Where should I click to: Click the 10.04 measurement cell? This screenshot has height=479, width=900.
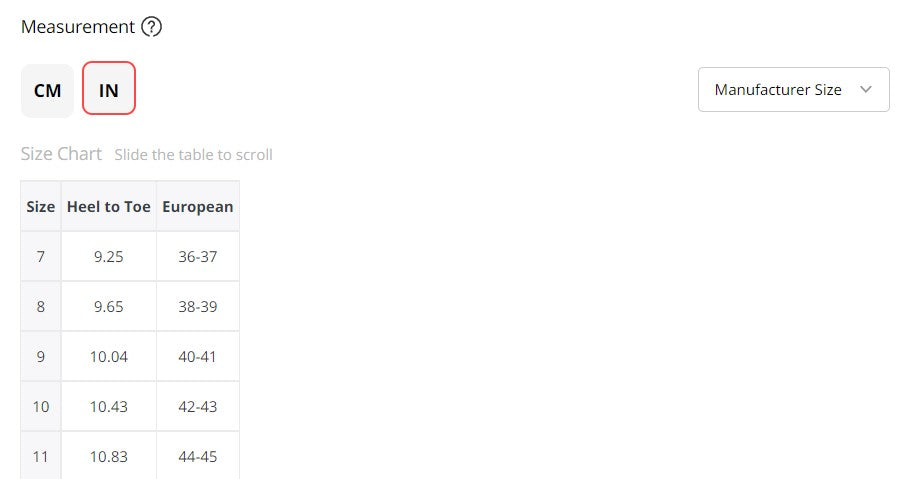[x=109, y=357]
